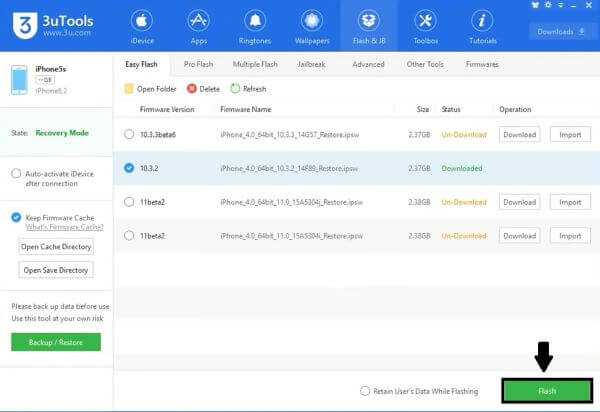Enable Retain User's Data While Flashing
Viewport: 600px width, 412px height.
click(x=365, y=391)
